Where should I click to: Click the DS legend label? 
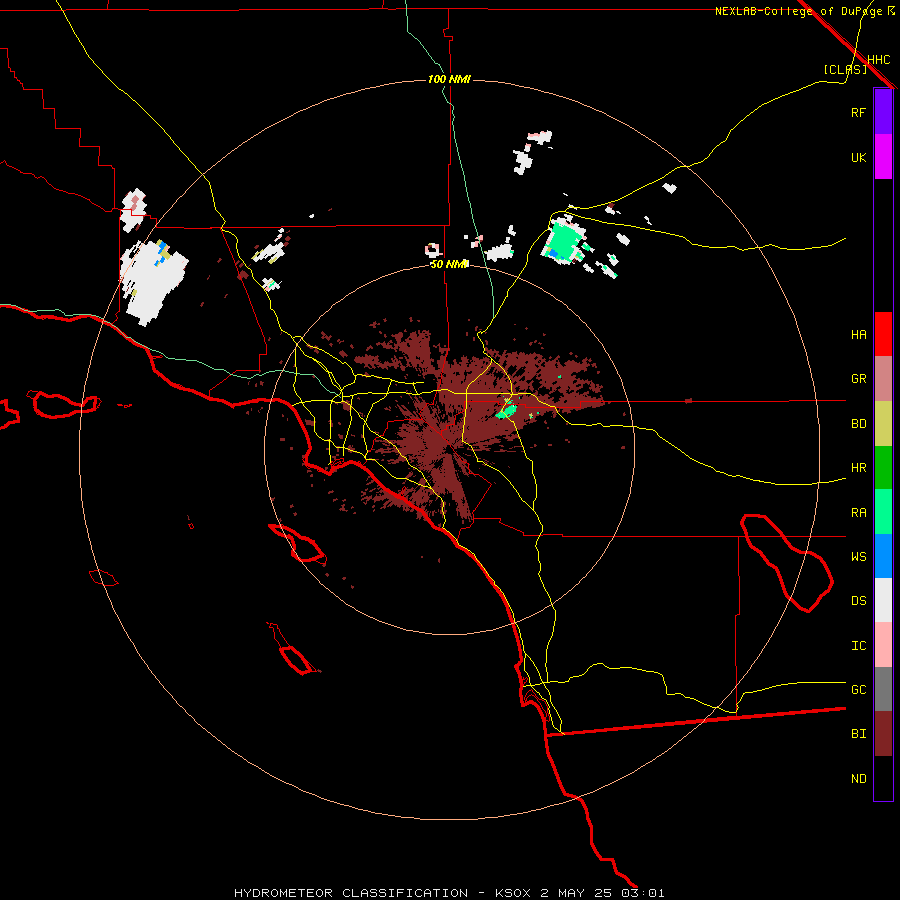[x=858, y=601]
